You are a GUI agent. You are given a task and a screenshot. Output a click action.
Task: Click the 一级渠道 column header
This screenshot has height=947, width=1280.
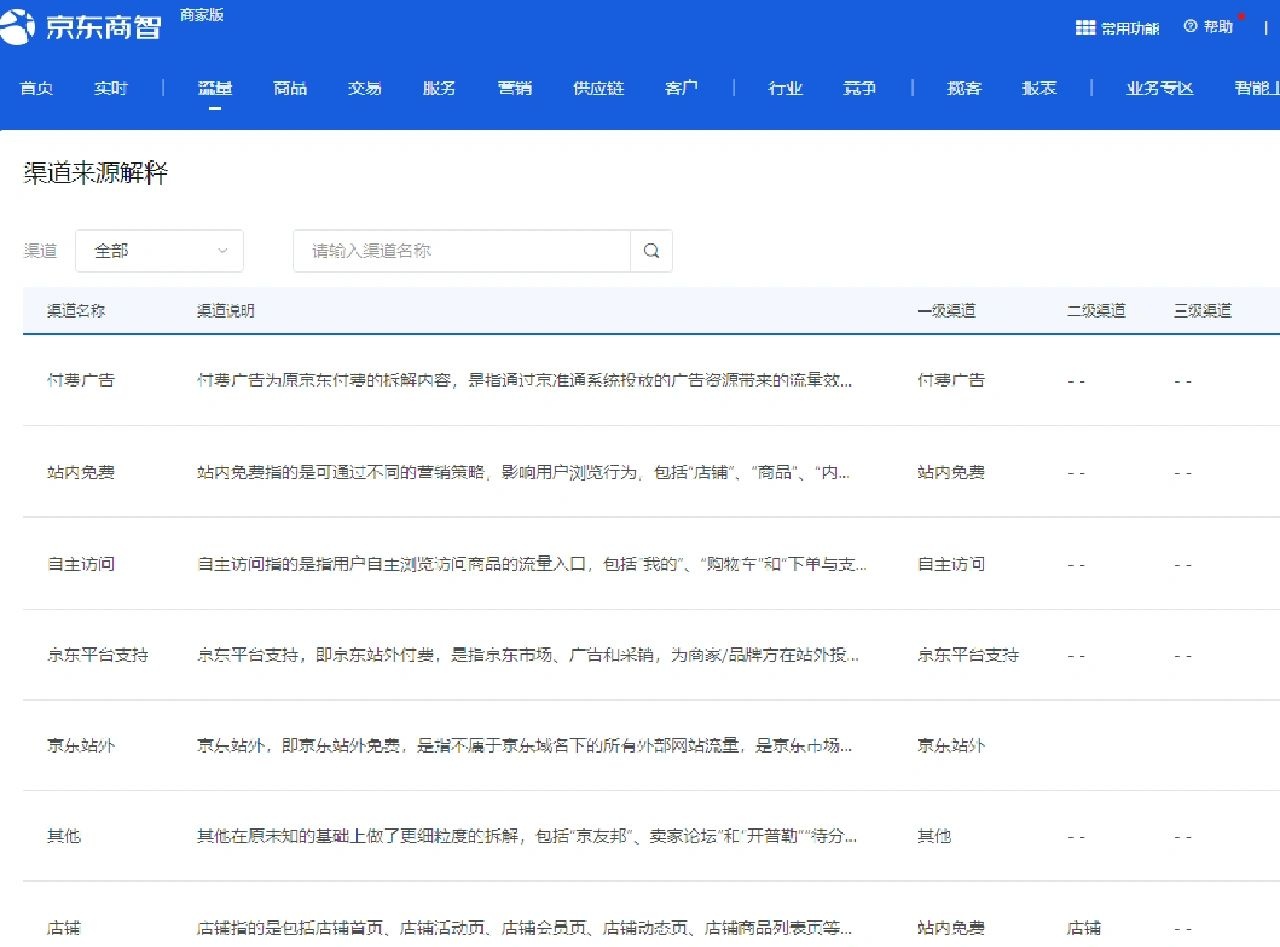click(947, 311)
